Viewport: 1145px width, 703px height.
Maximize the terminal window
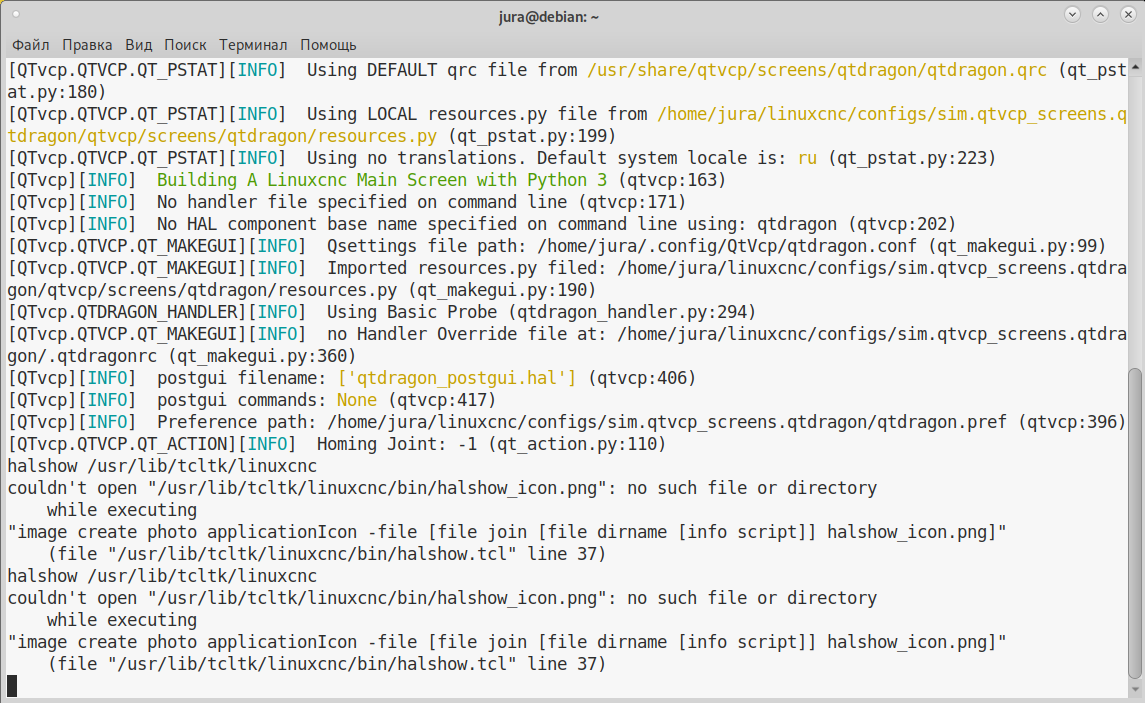(1100, 15)
